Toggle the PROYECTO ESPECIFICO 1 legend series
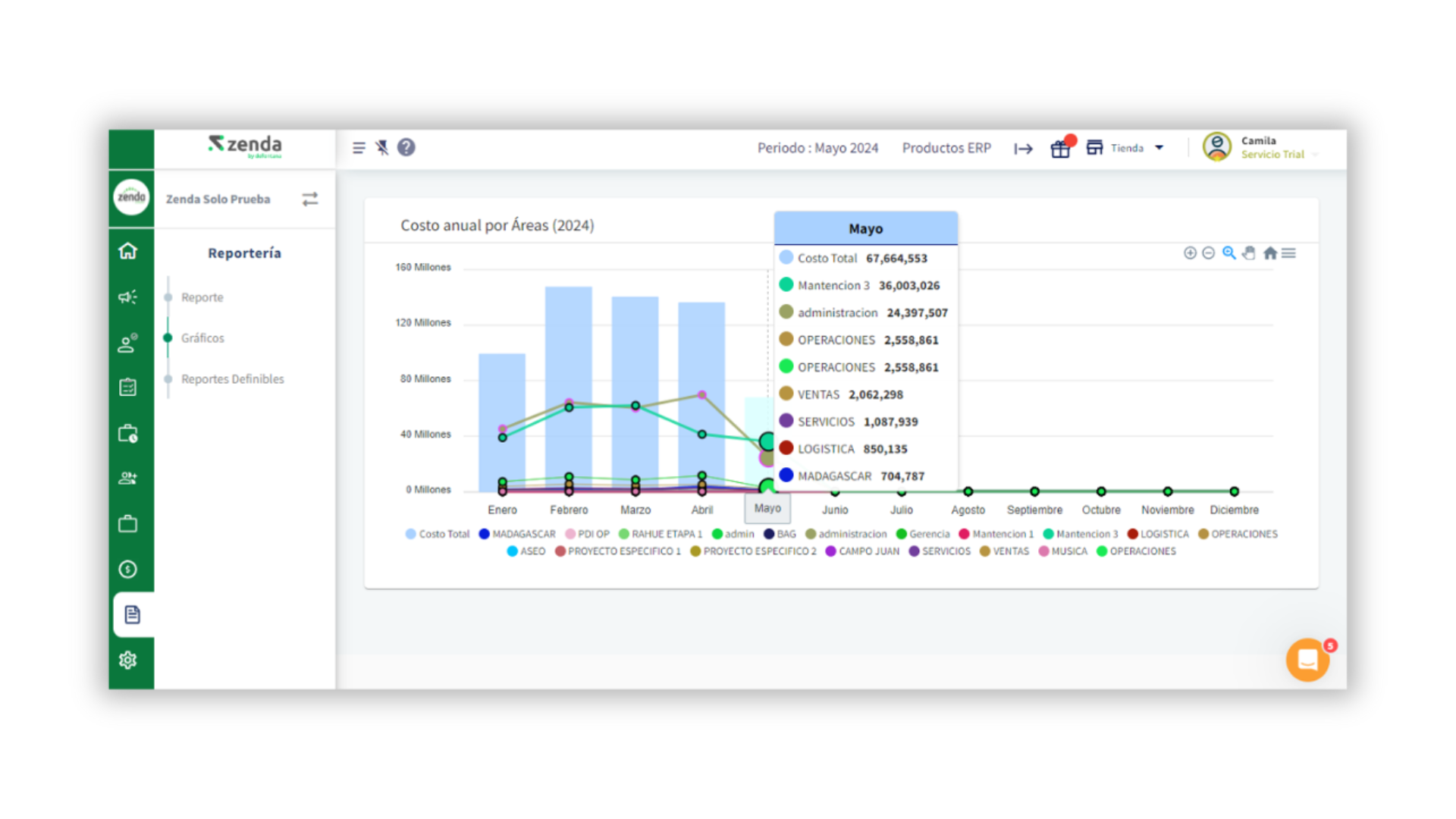Viewport: 1456px width, 819px height. click(x=618, y=551)
